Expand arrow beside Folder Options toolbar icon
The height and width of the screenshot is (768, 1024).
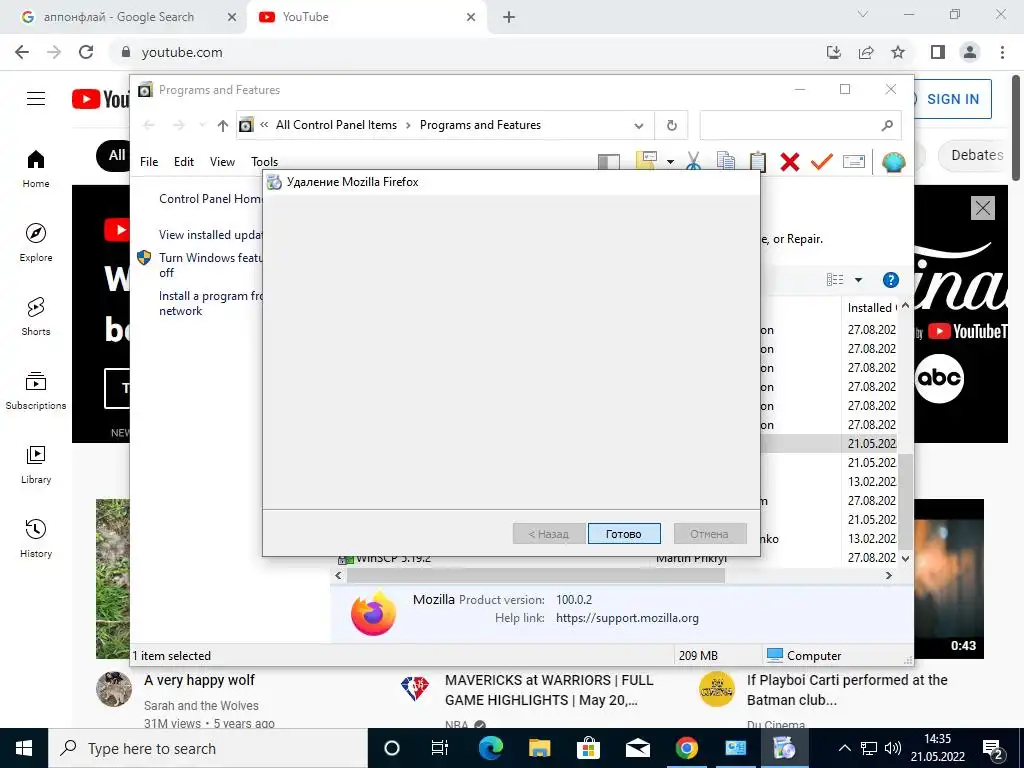point(670,161)
